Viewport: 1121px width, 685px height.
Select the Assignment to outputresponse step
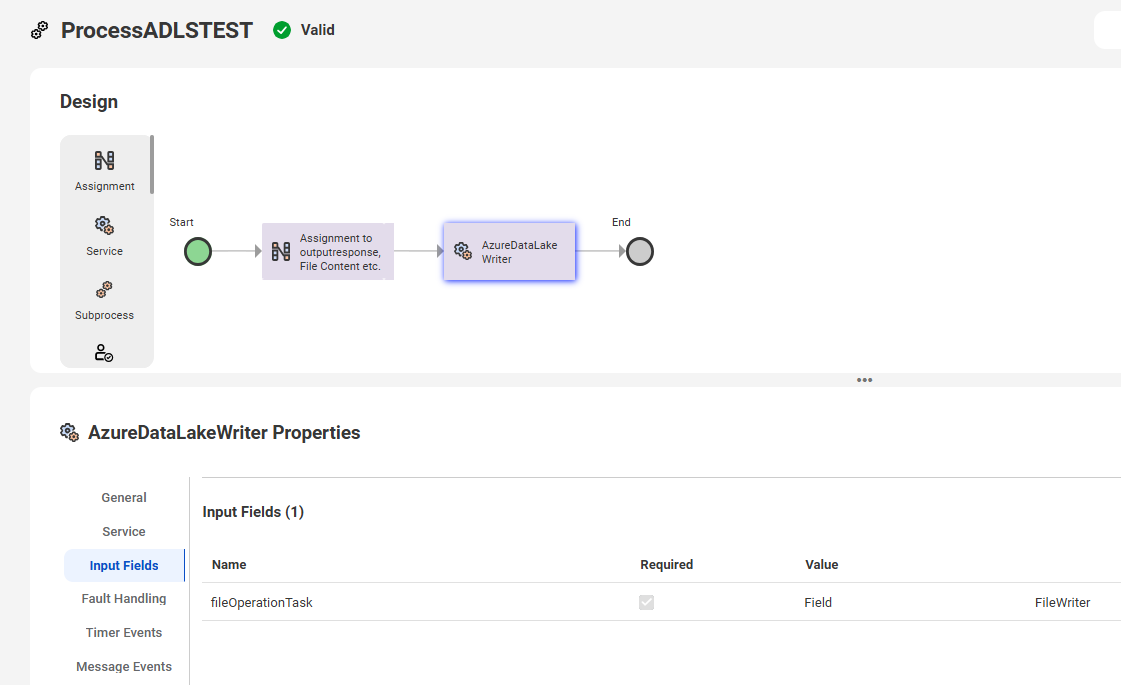328,252
